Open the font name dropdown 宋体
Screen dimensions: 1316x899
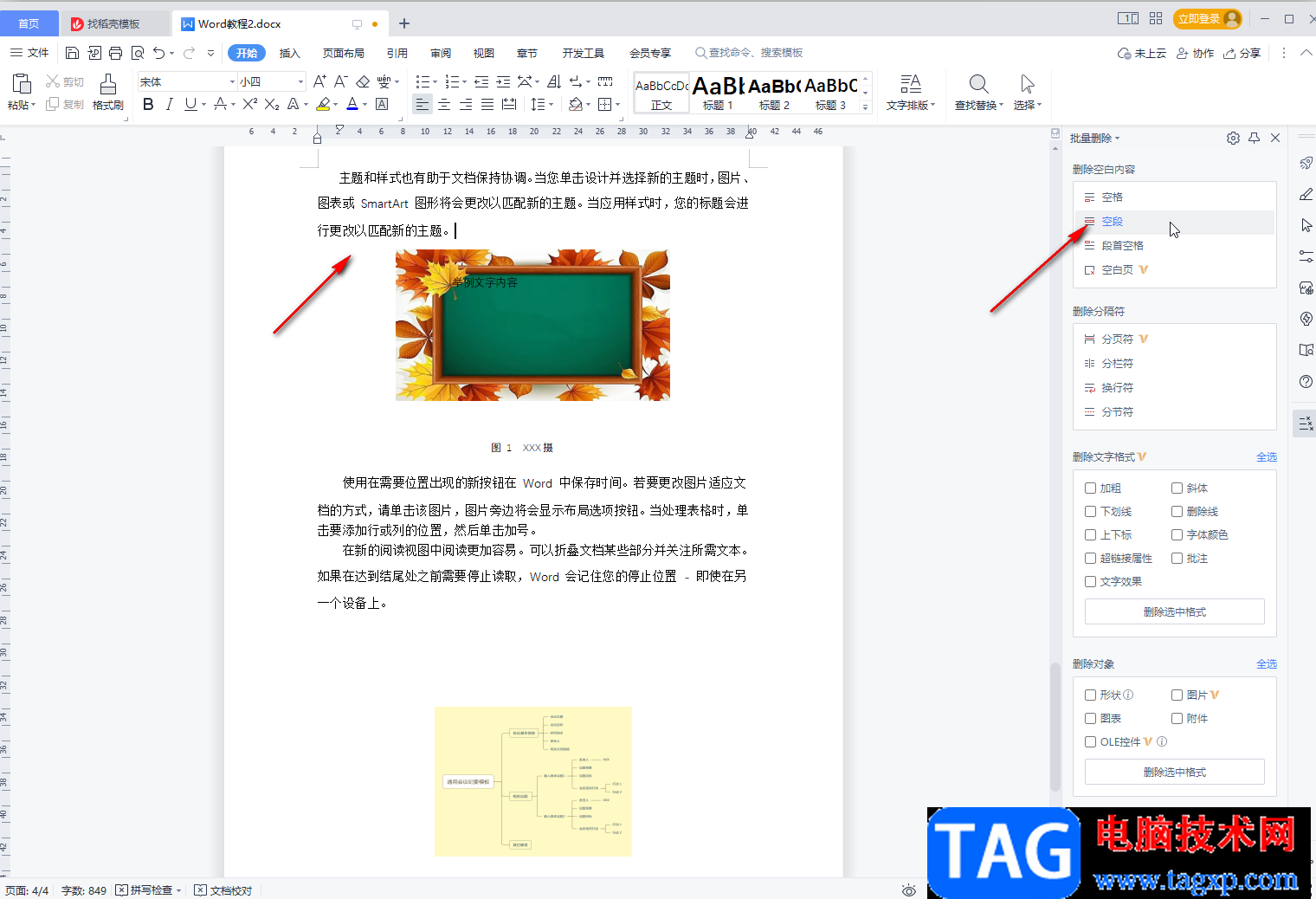pyautogui.click(x=232, y=81)
